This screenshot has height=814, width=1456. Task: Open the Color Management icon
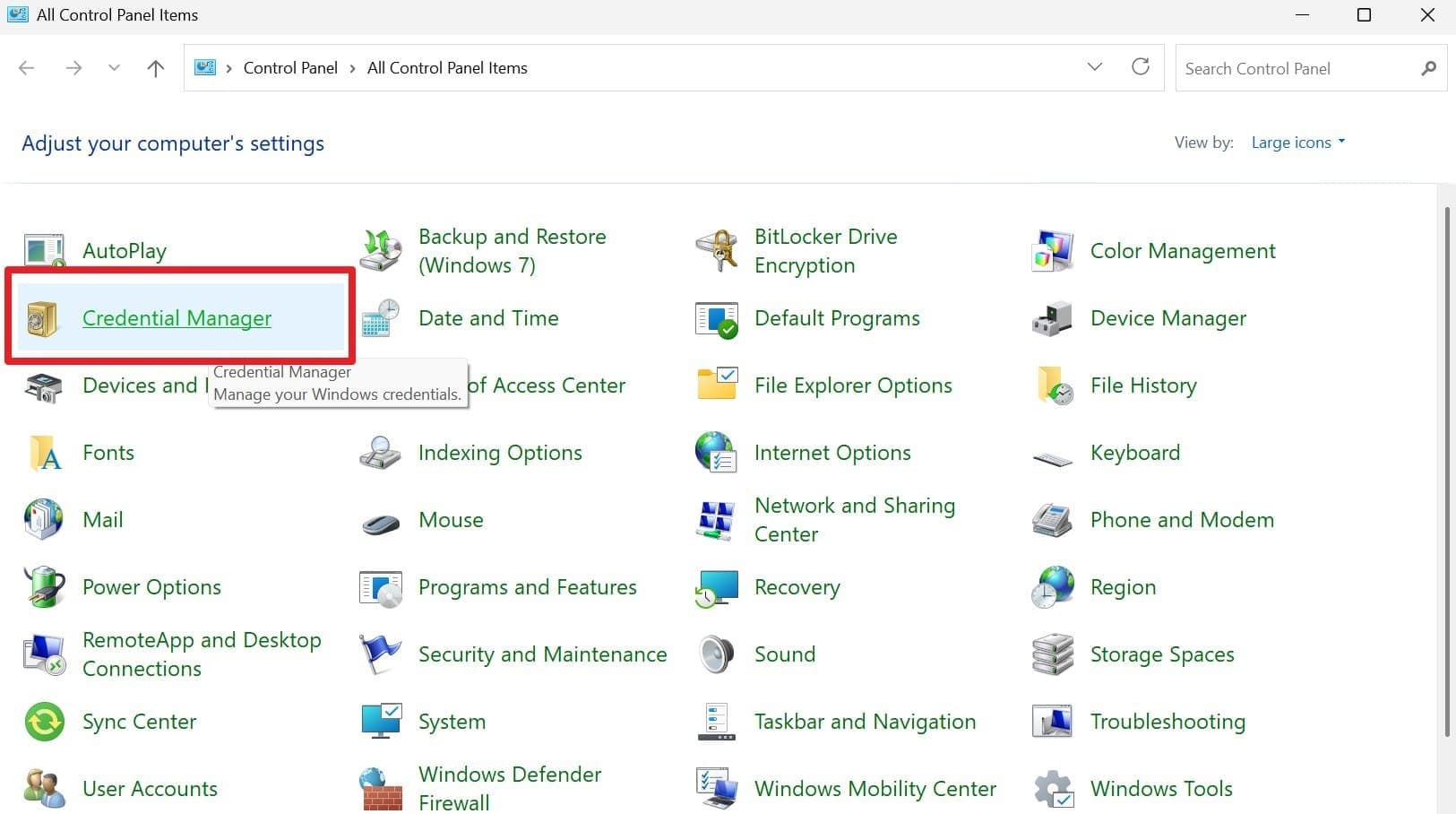[1053, 251]
